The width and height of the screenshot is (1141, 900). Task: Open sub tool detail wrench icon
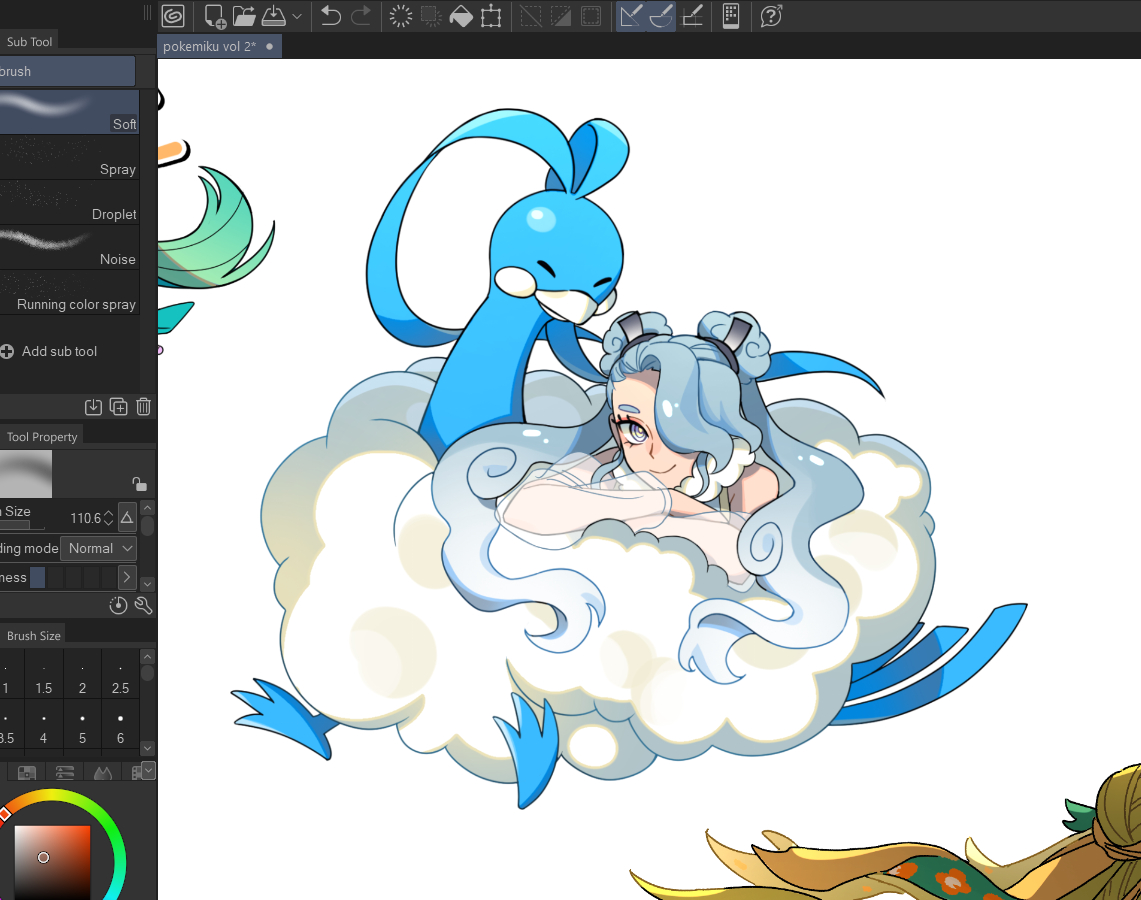pyautogui.click(x=143, y=605)
